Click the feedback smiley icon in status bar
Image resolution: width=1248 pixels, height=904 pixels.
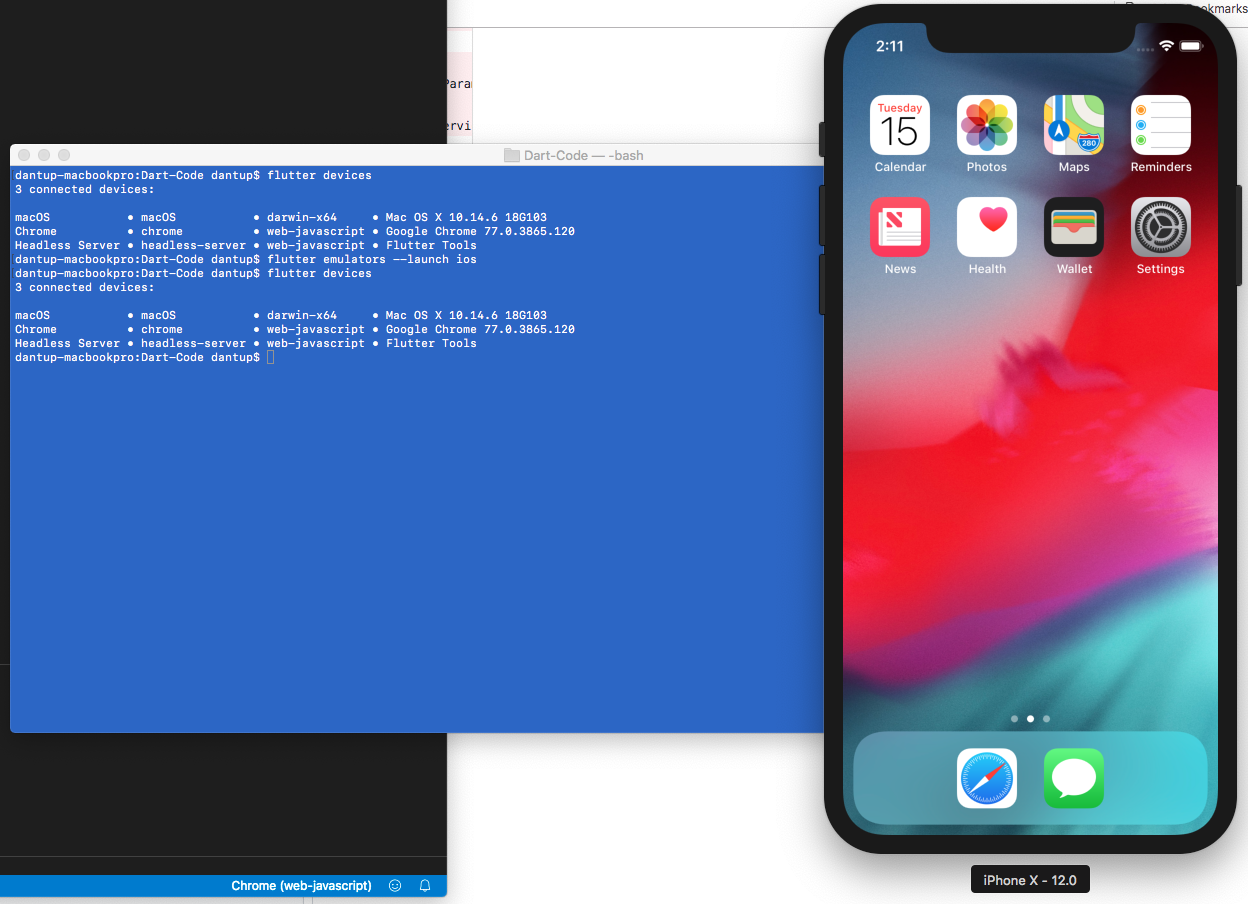coord(395,886)
